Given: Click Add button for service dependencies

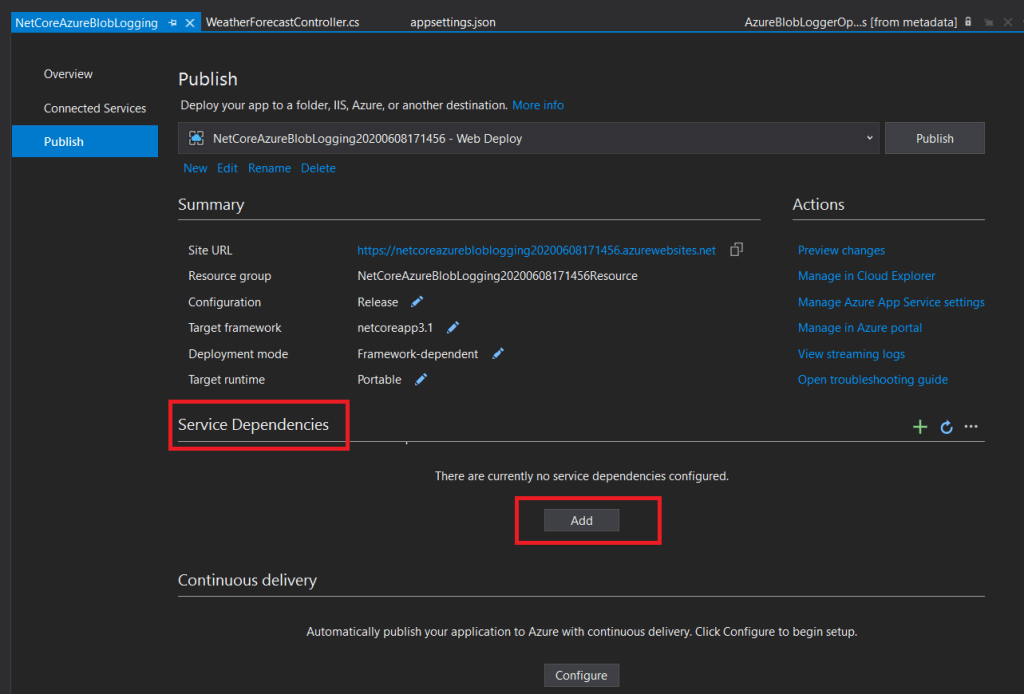Looking at the screenshot, I should point(581,521).
